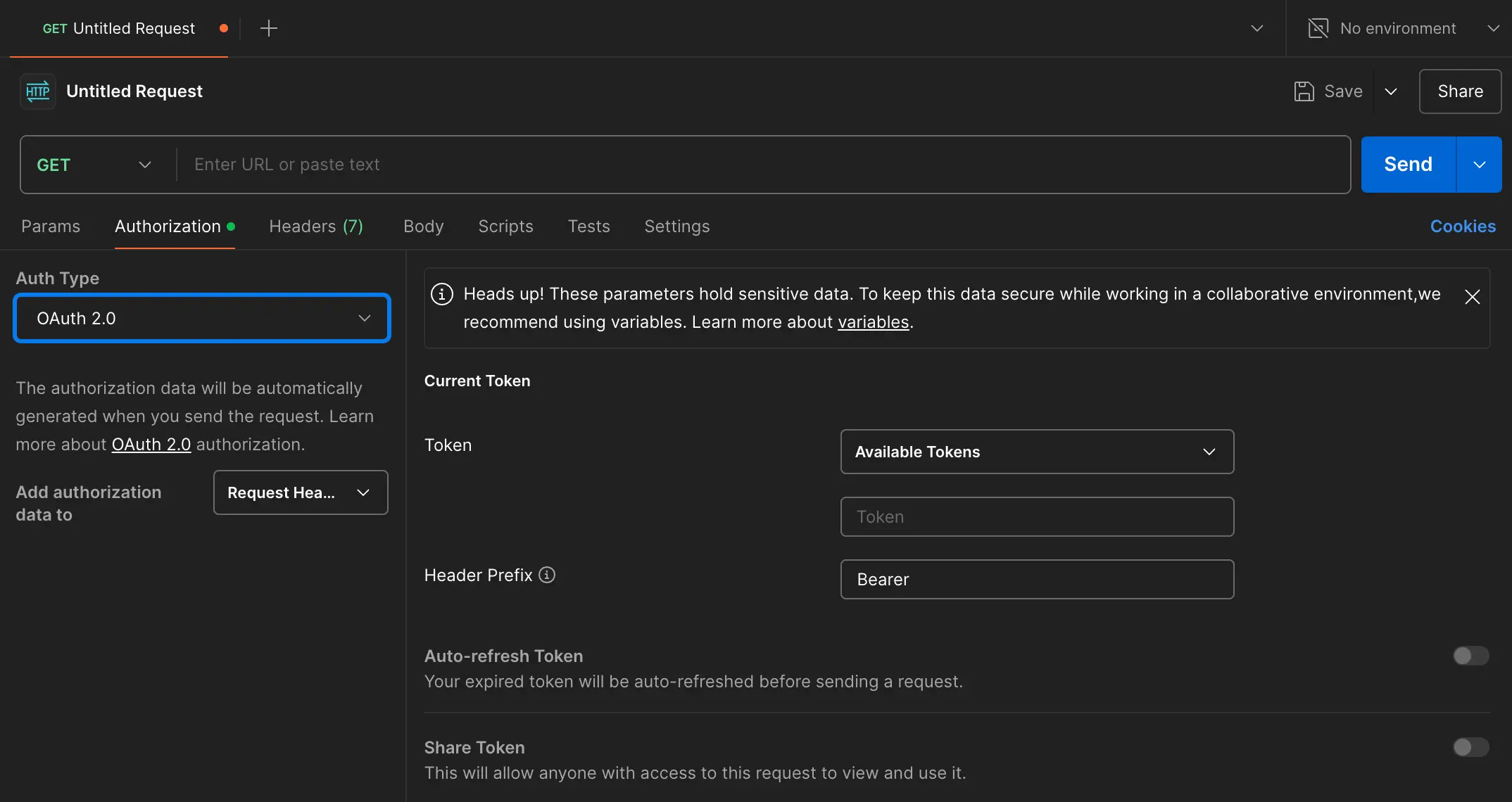Turn on the Share Token switch
This screenshot has height=802, width=1512.
(x=1470, y=747)
